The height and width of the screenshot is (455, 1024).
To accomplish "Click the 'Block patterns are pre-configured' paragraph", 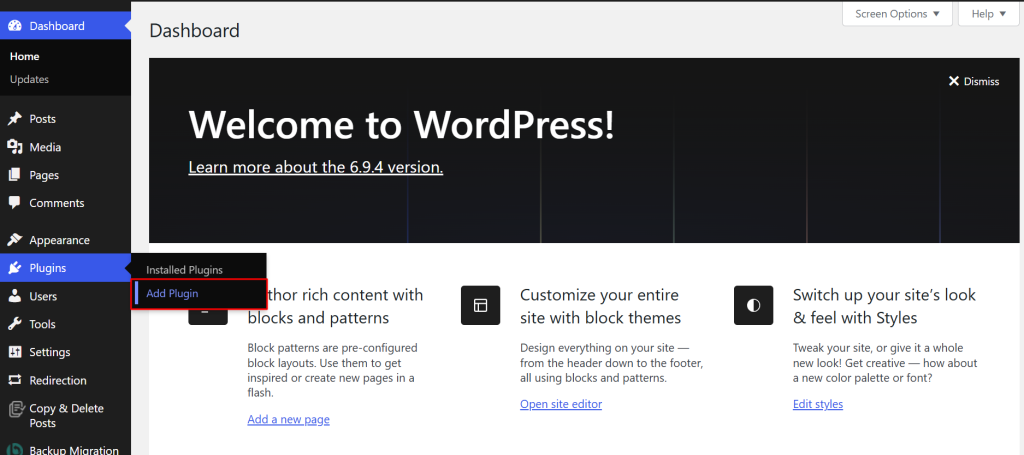I will [333, 370].
